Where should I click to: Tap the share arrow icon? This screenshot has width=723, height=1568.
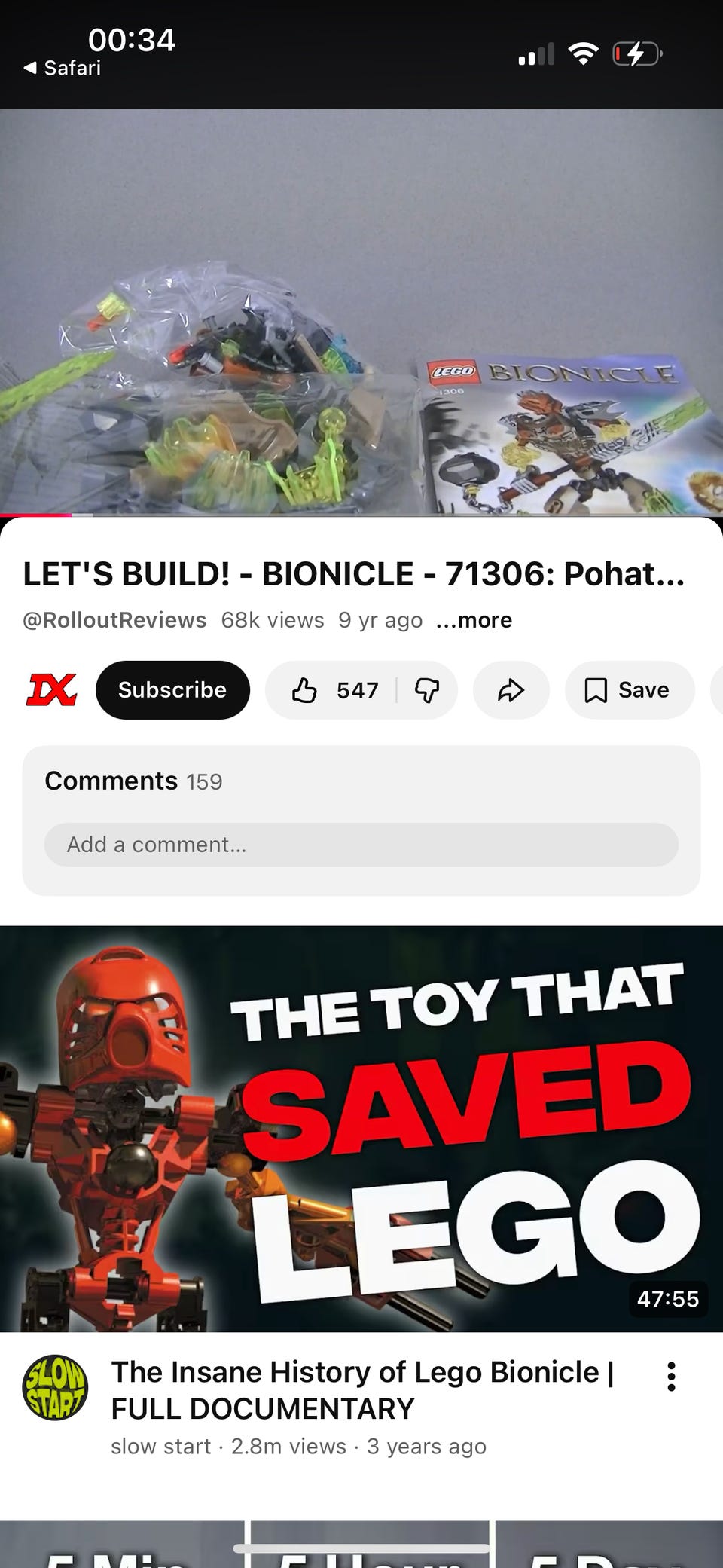point(511,690)
